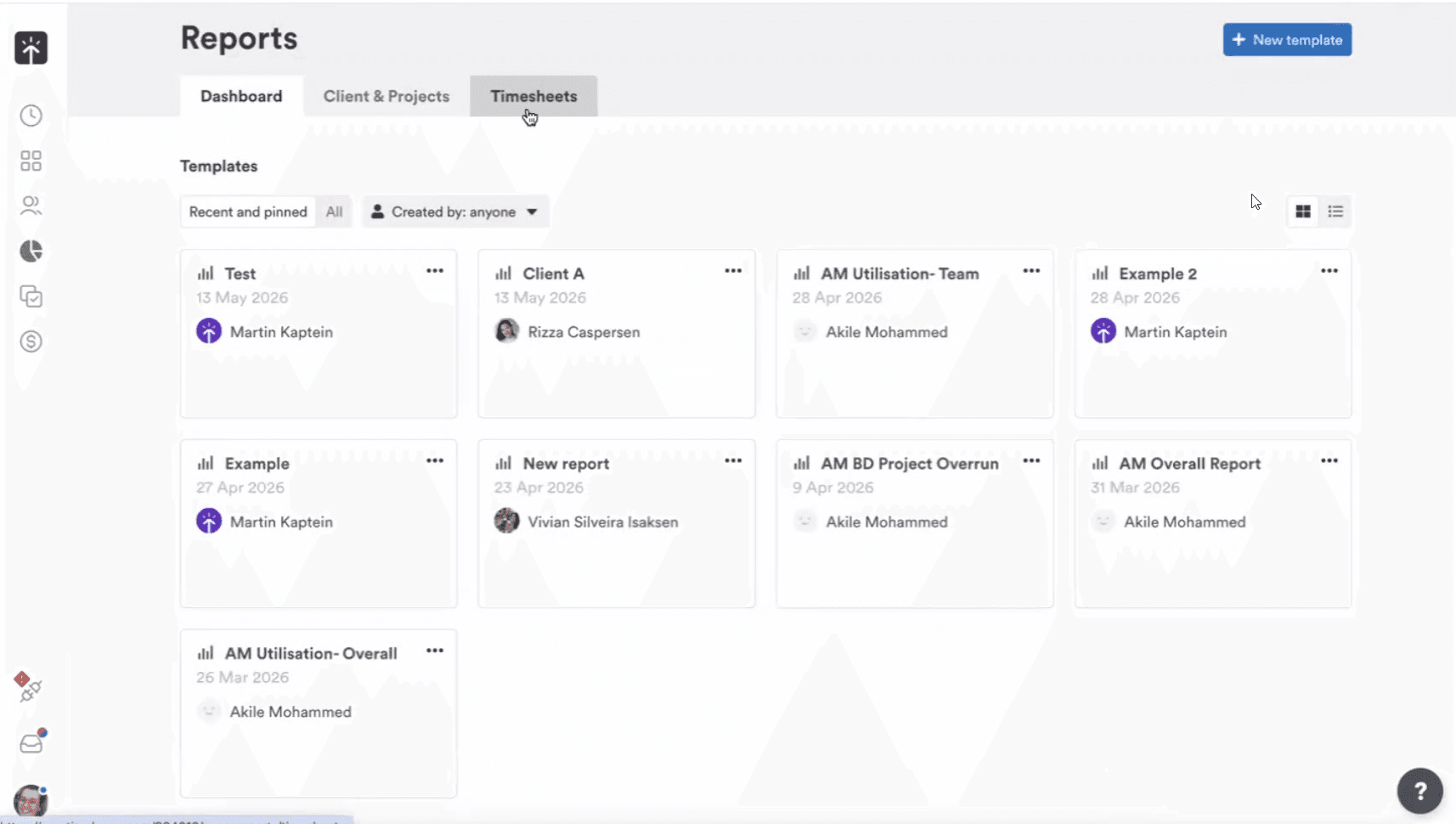
Task: Open options menu for AM Overall Report
Action: tap(1329, 460)
